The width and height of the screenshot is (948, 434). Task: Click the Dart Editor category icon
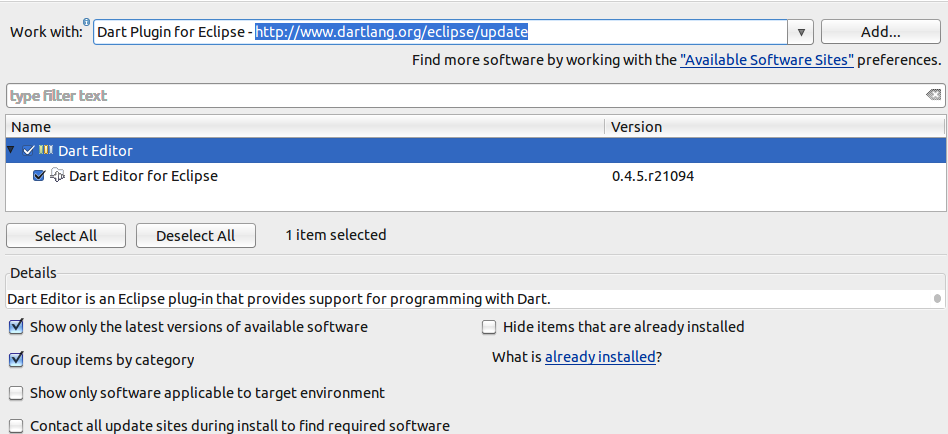pos(46,150)
